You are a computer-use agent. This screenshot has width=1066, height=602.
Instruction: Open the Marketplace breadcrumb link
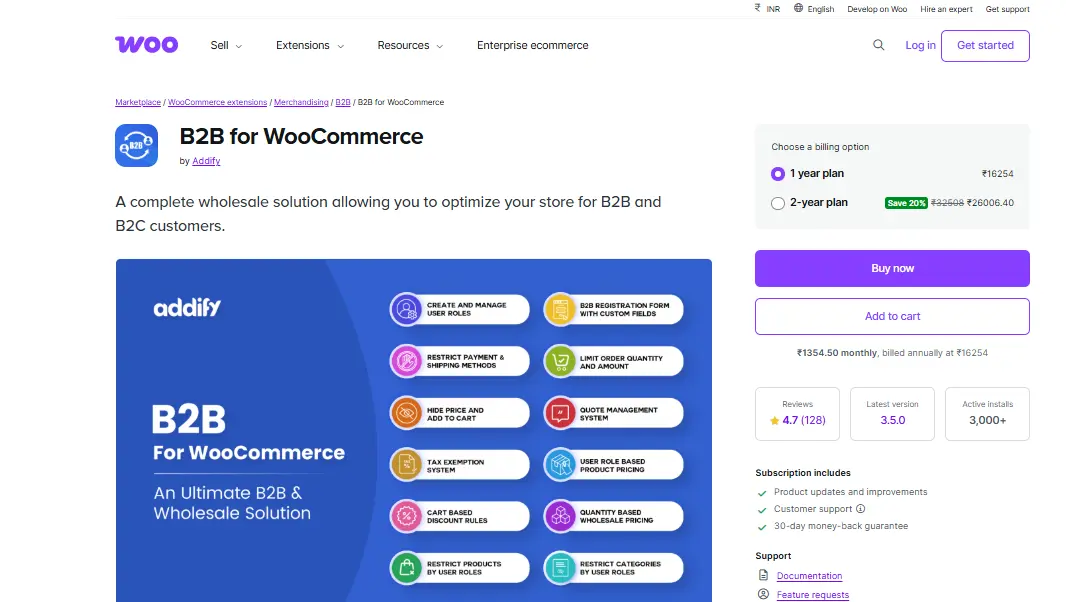137,101
